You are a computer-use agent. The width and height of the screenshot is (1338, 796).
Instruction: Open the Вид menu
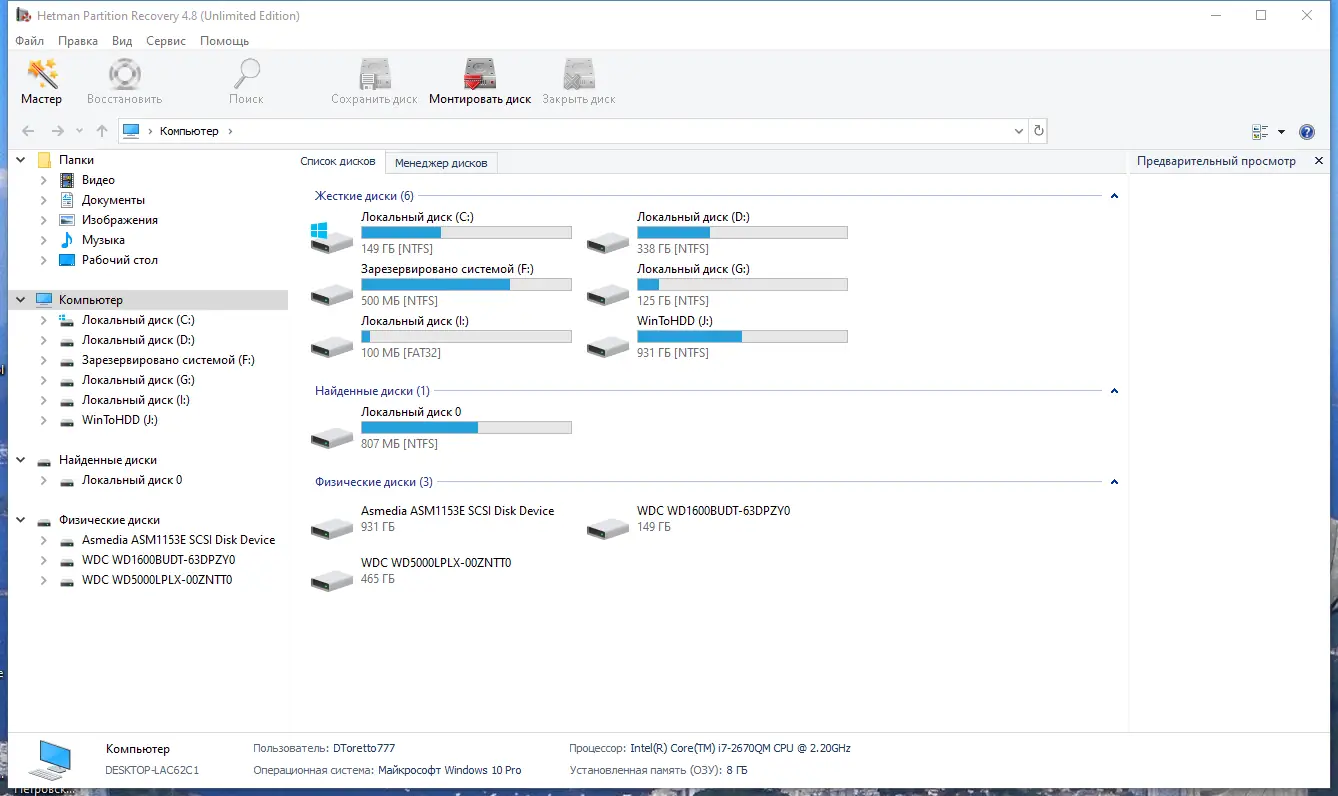point(122,41)
